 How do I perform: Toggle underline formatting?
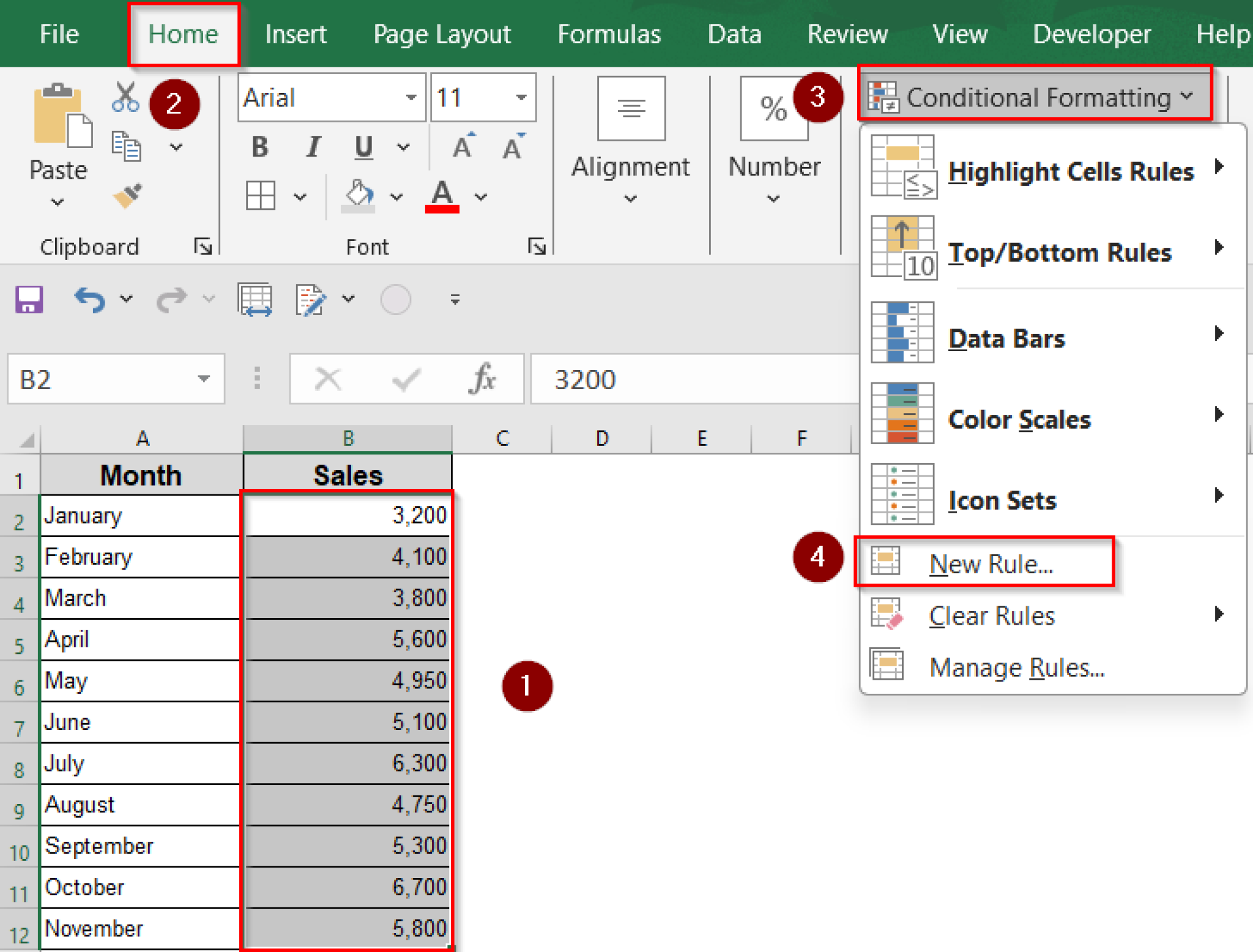tap(363, 146)
